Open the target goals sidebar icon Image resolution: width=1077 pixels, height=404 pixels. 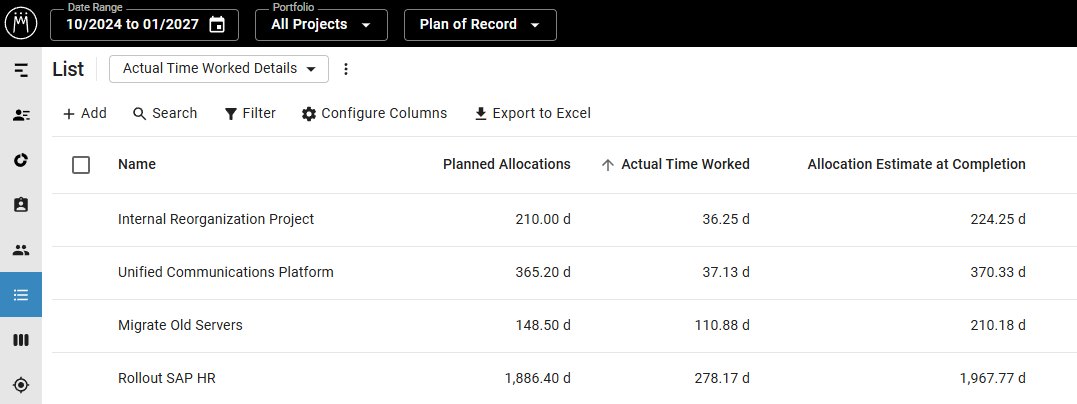21,385
